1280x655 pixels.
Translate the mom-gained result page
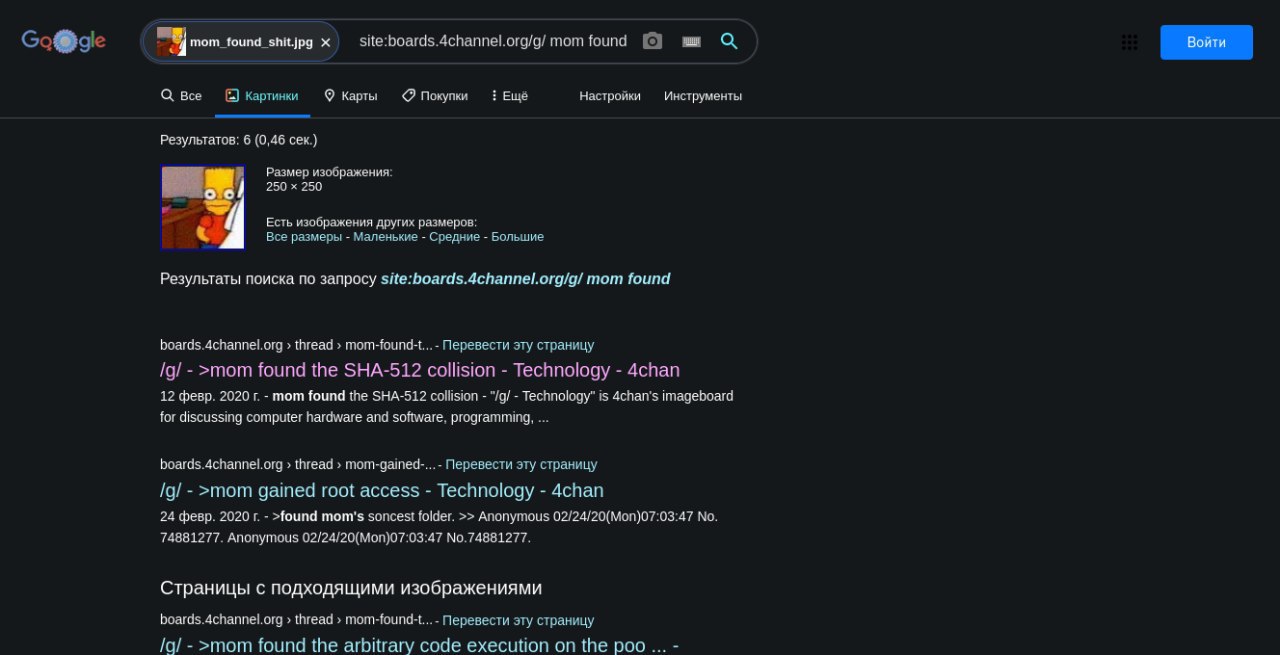click(x=521, y=465)
